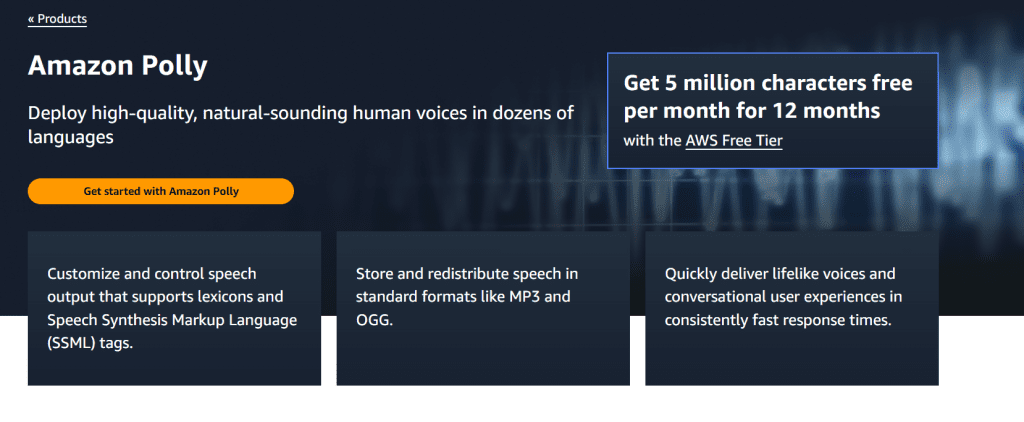Viewport: 1024px width, 422px height.
Task: Click the 'OGG.' text in middle card
Action: 374,320
